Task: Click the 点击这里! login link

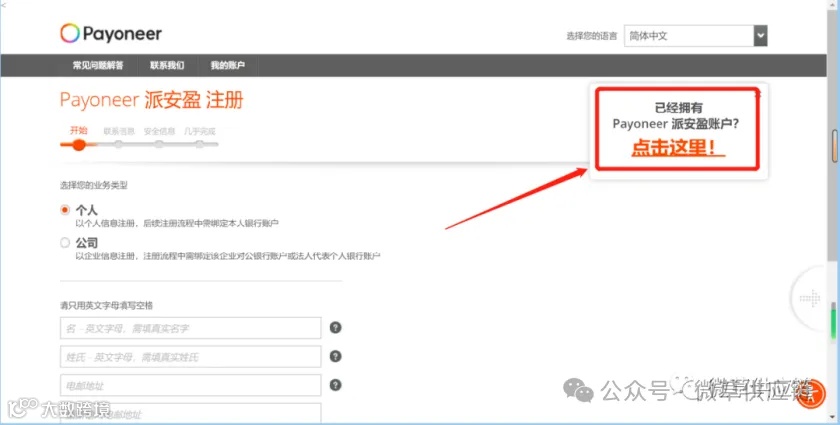Action: pos(678,147)
